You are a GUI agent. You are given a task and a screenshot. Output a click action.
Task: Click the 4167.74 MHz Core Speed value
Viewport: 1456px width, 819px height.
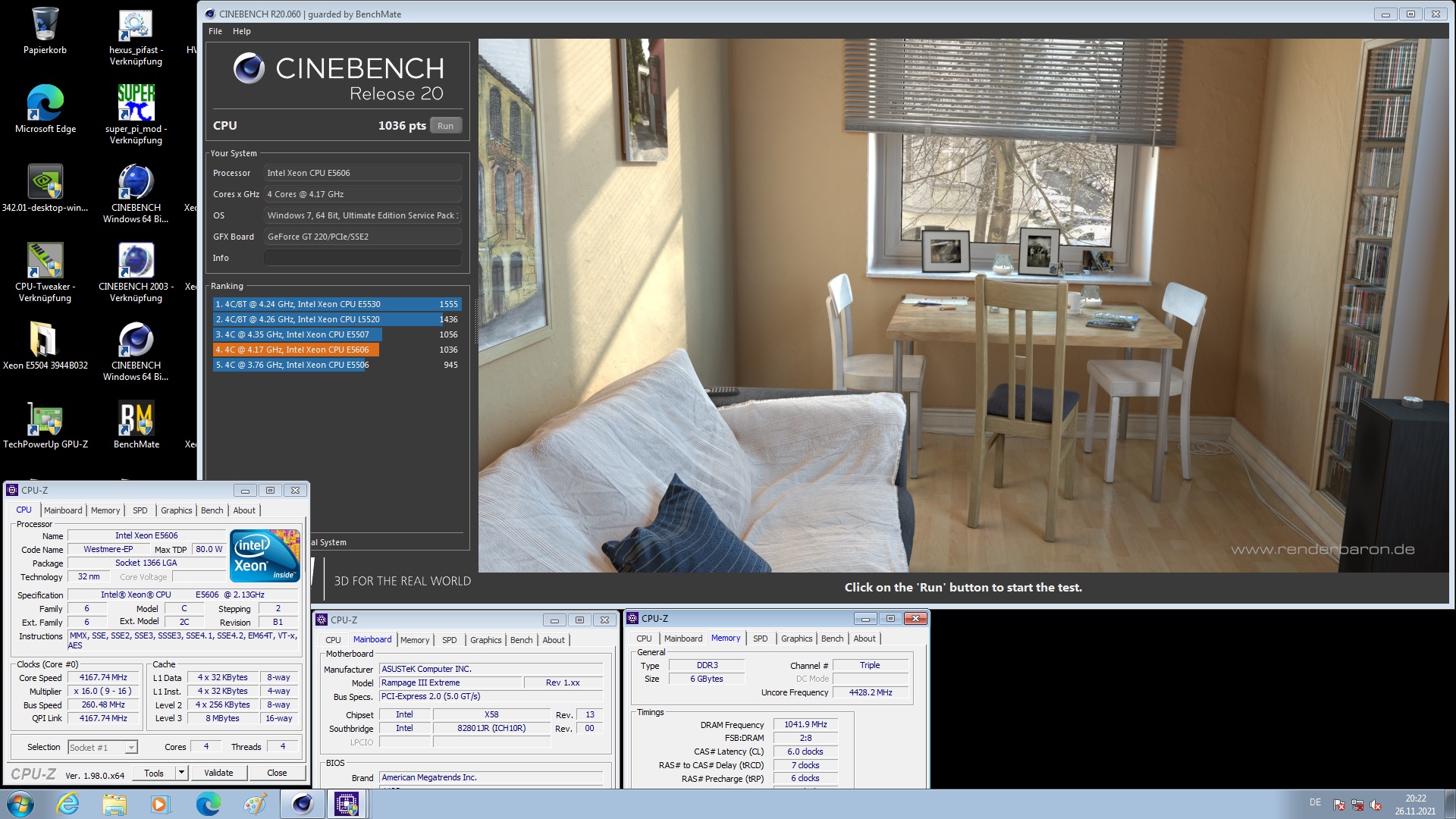[x=103, y=677]
